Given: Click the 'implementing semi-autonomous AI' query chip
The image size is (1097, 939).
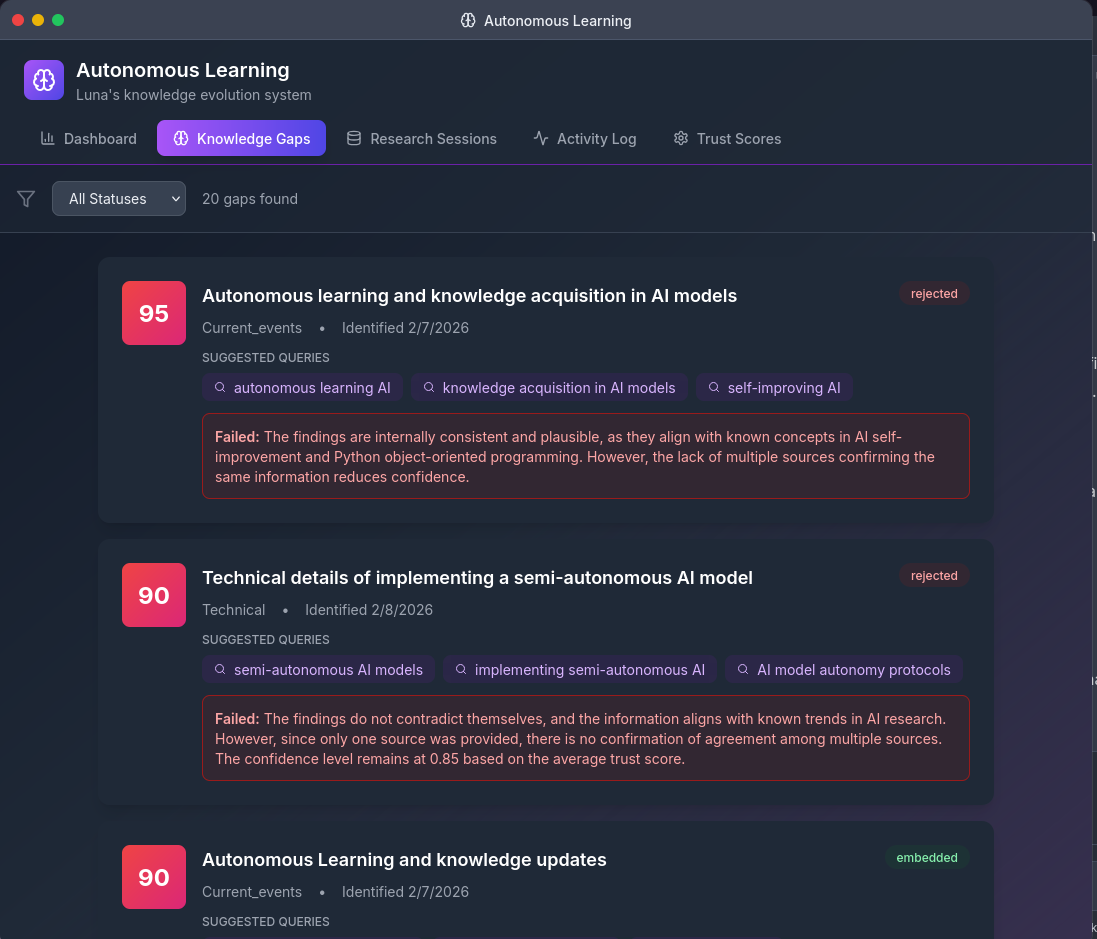Looking at the screenshot, I should click(580, 669).
